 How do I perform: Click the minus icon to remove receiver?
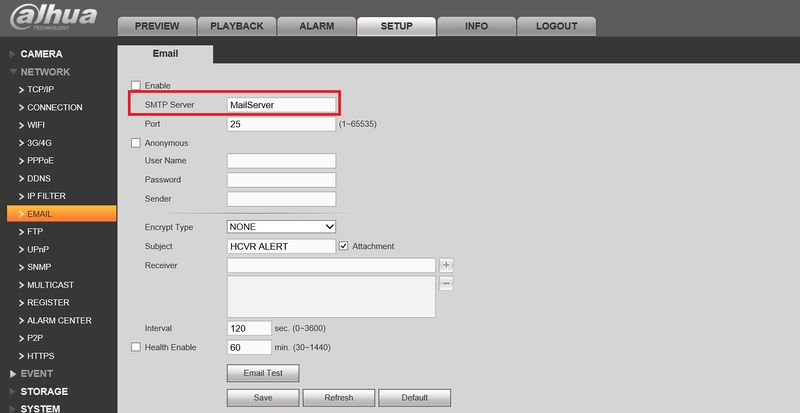click(446, 283)
